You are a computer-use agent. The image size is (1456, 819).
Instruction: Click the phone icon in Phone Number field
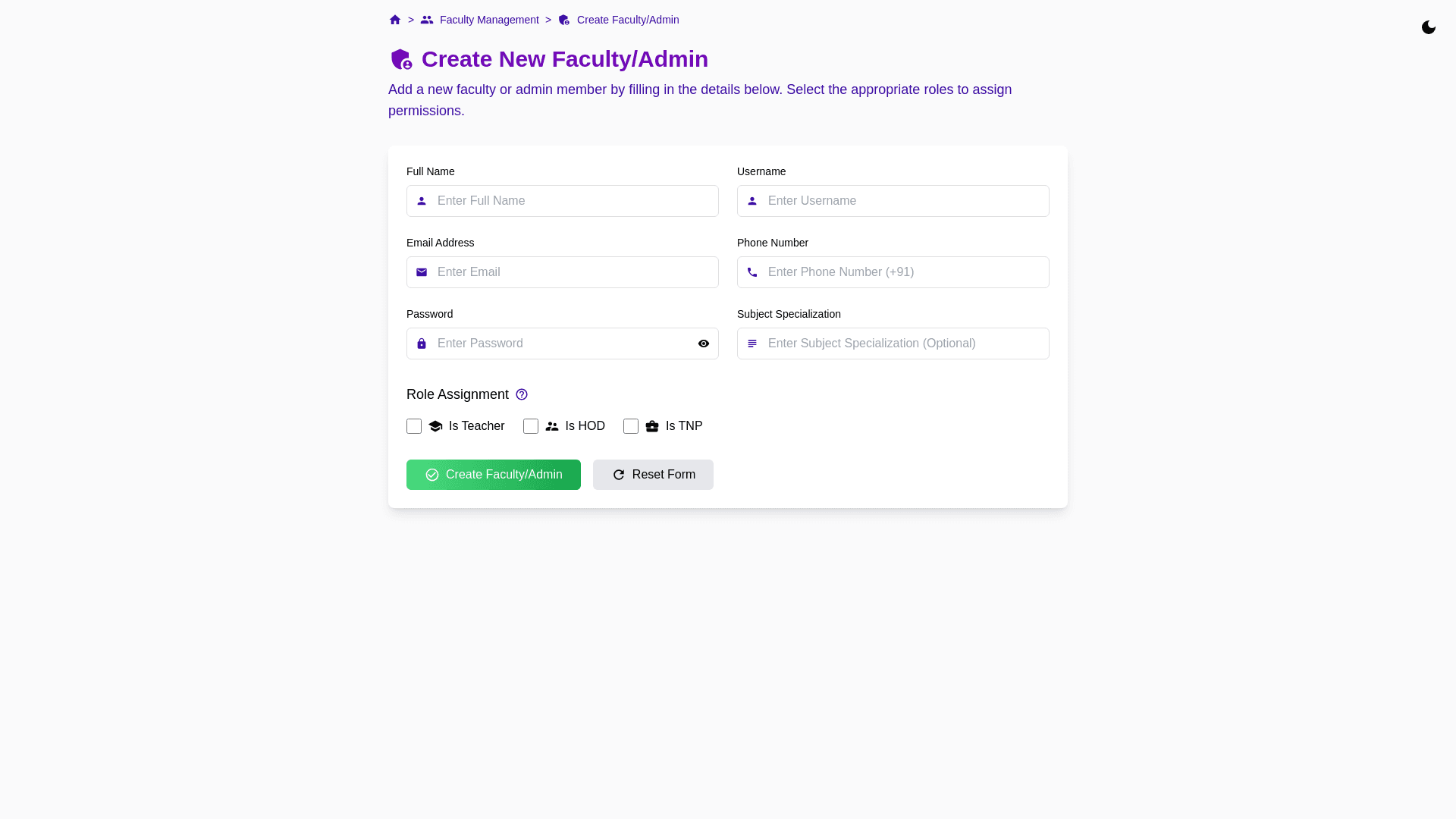click(752, 273)
